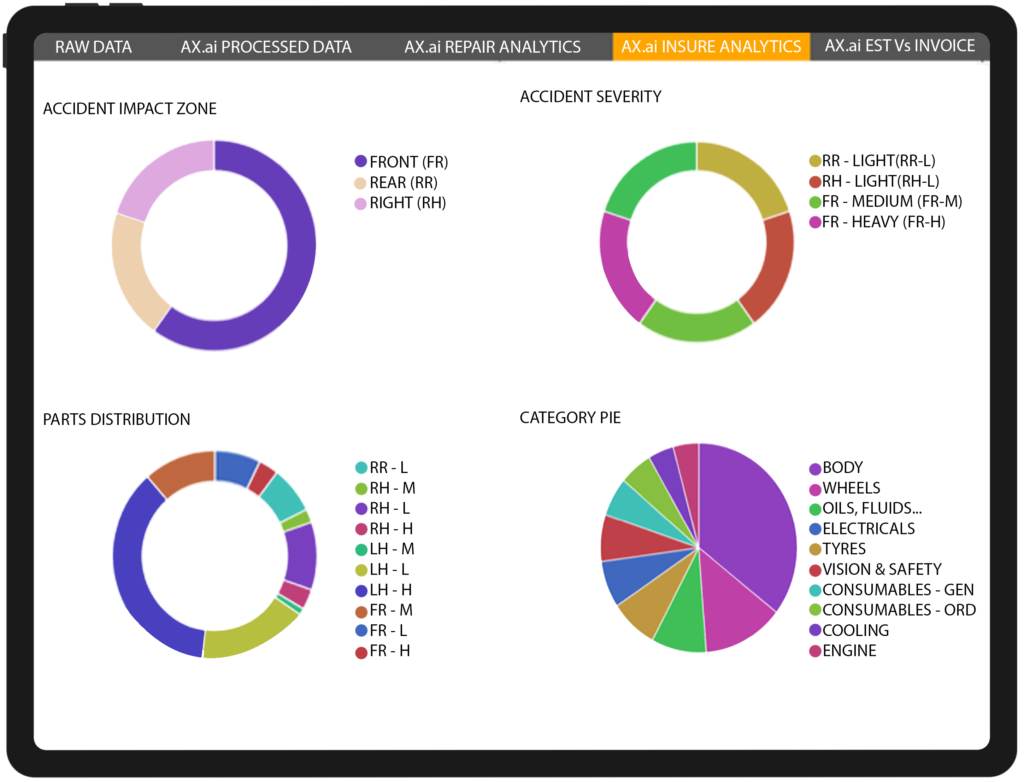Viewport: 1024px width, 782px height.
Task: Select the FR - L parts legend label
Action: click(389, 630)
